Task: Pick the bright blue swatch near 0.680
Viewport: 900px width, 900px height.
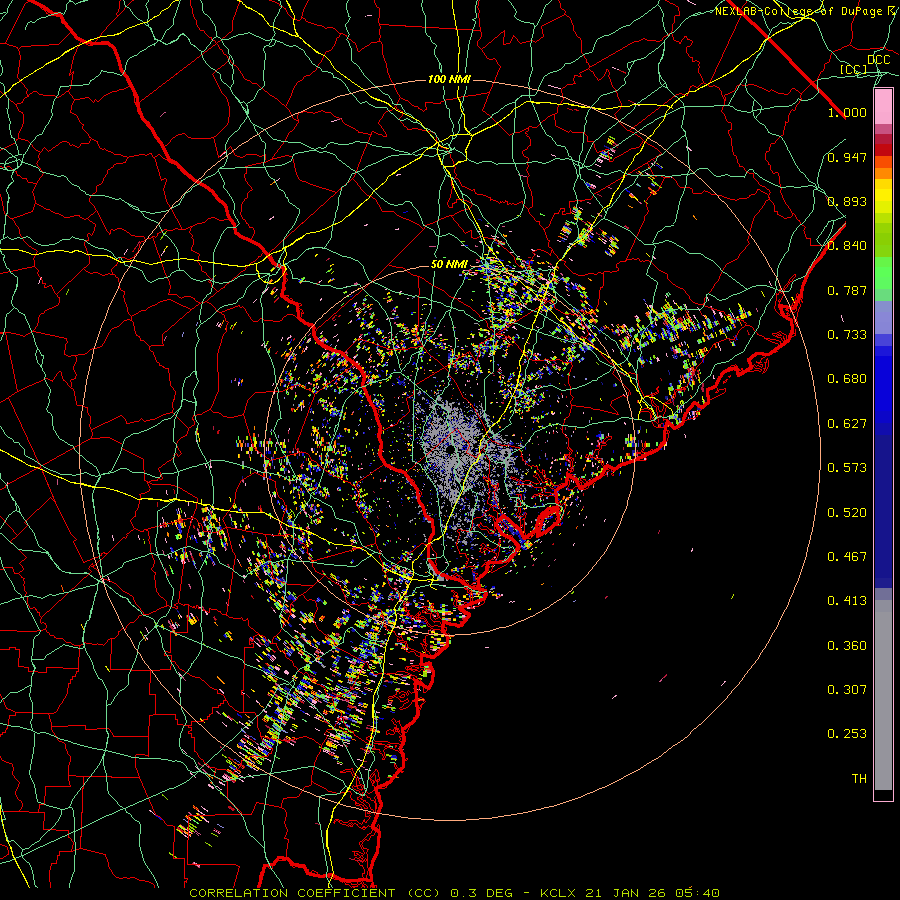Action: (883, 385)
